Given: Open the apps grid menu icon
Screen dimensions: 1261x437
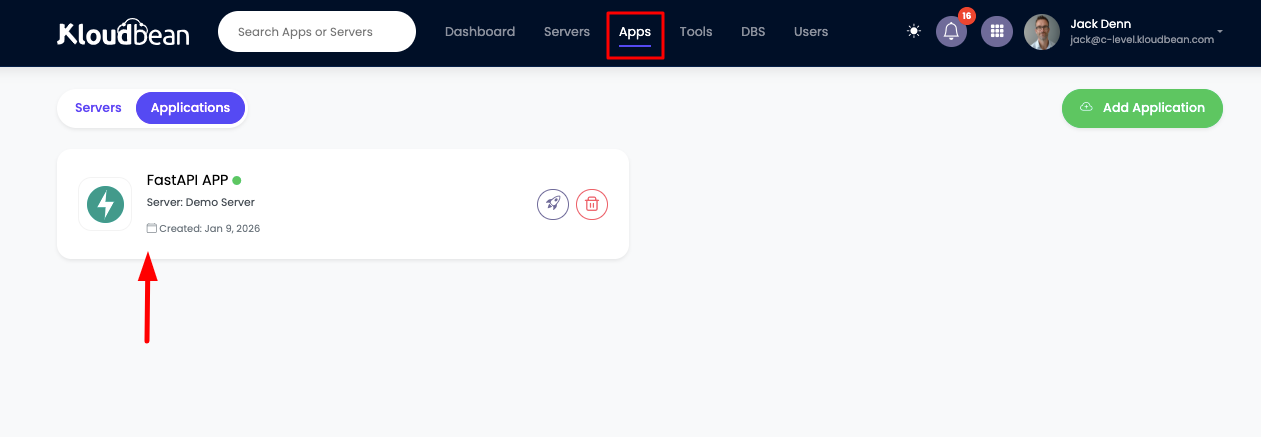Looking at the screenshot, I should pyautogui.click(x=996, y=31).
